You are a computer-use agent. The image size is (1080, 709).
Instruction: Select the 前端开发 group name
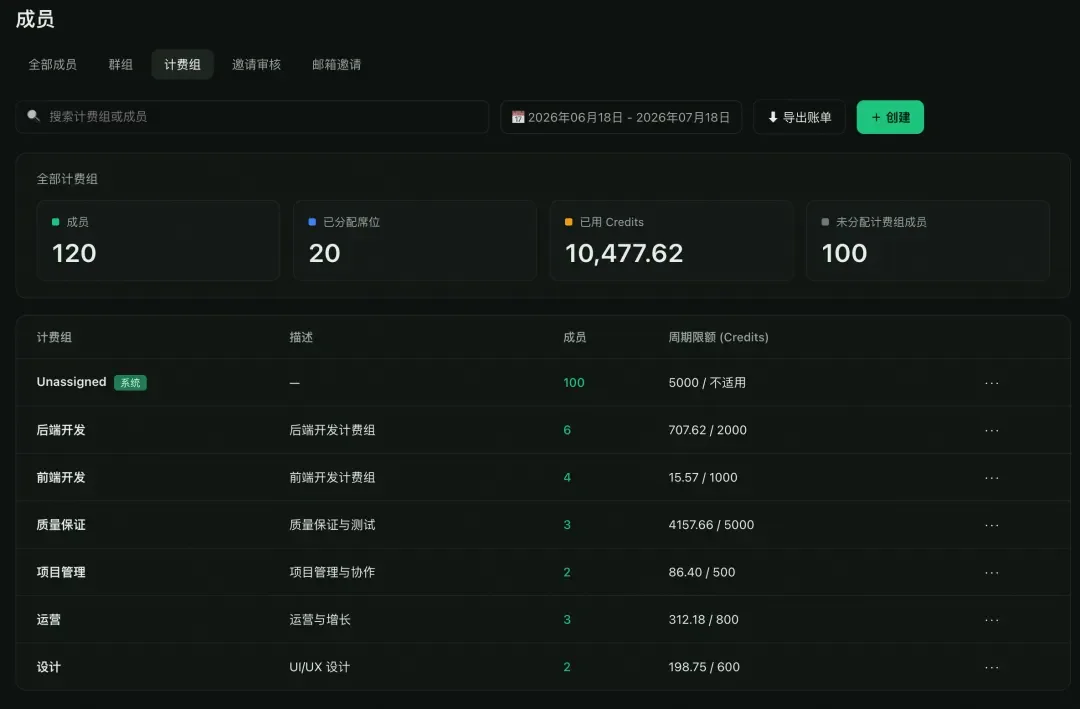click(x=61, y=477)
